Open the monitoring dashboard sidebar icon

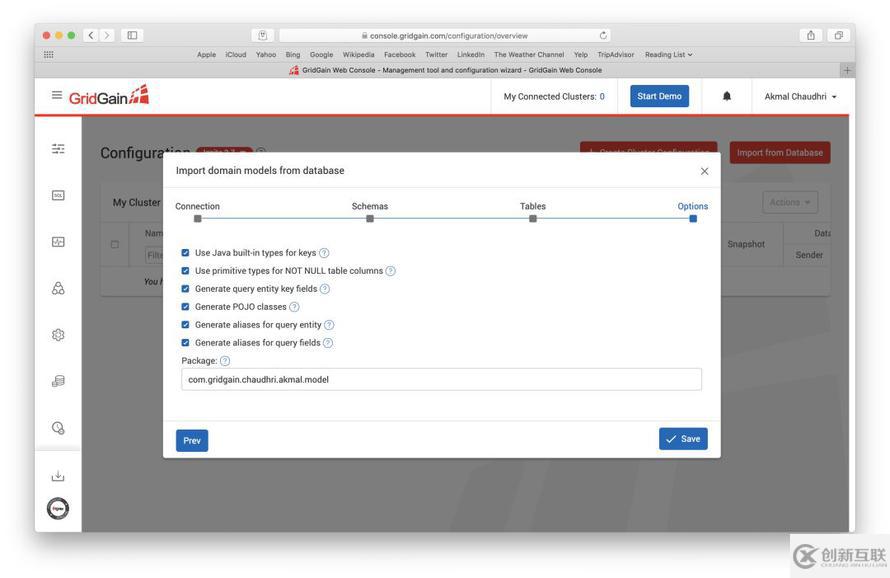point(58,242)
